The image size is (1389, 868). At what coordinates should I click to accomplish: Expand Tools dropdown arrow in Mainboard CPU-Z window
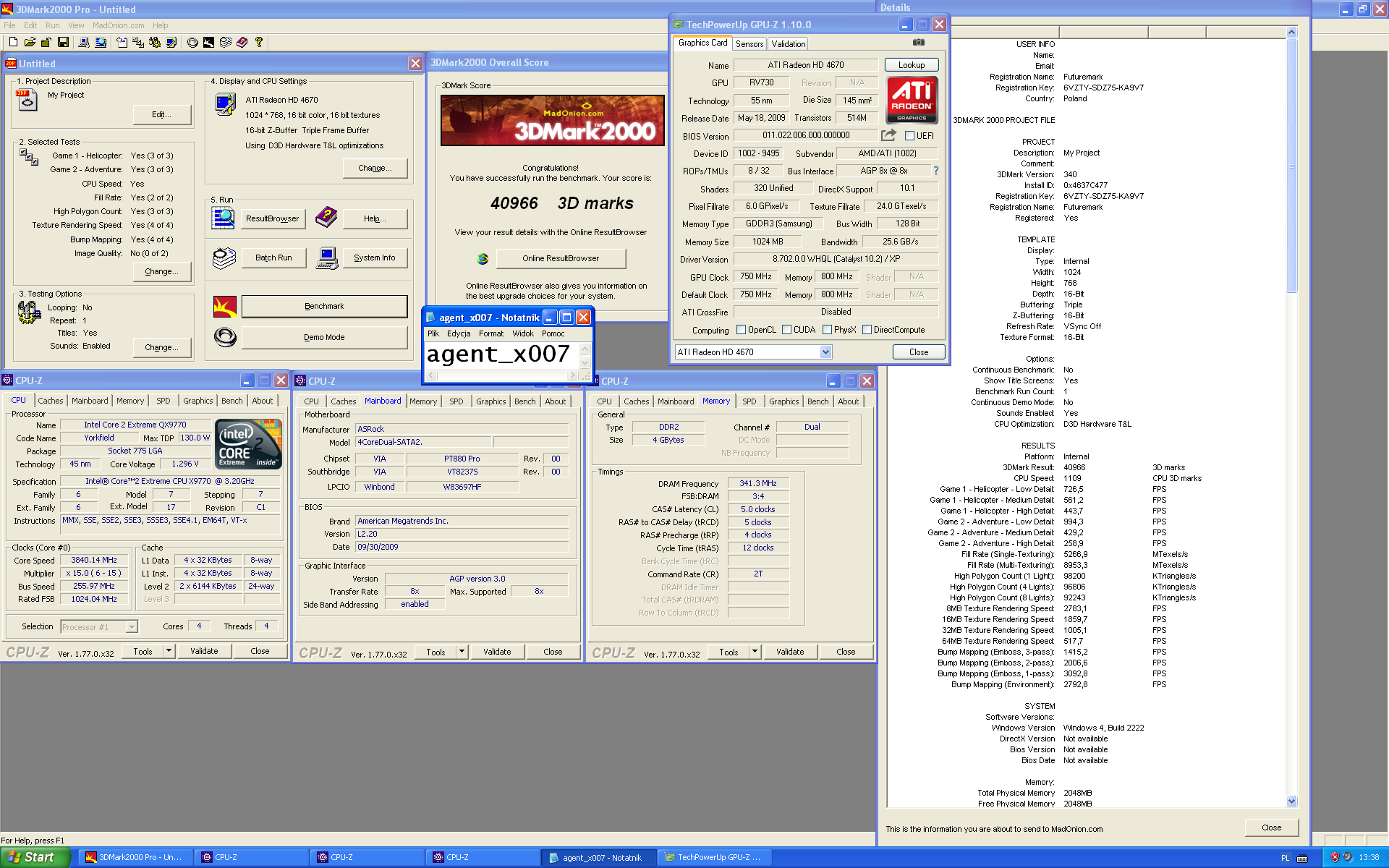pyautogui.click(x=462, y=652)
